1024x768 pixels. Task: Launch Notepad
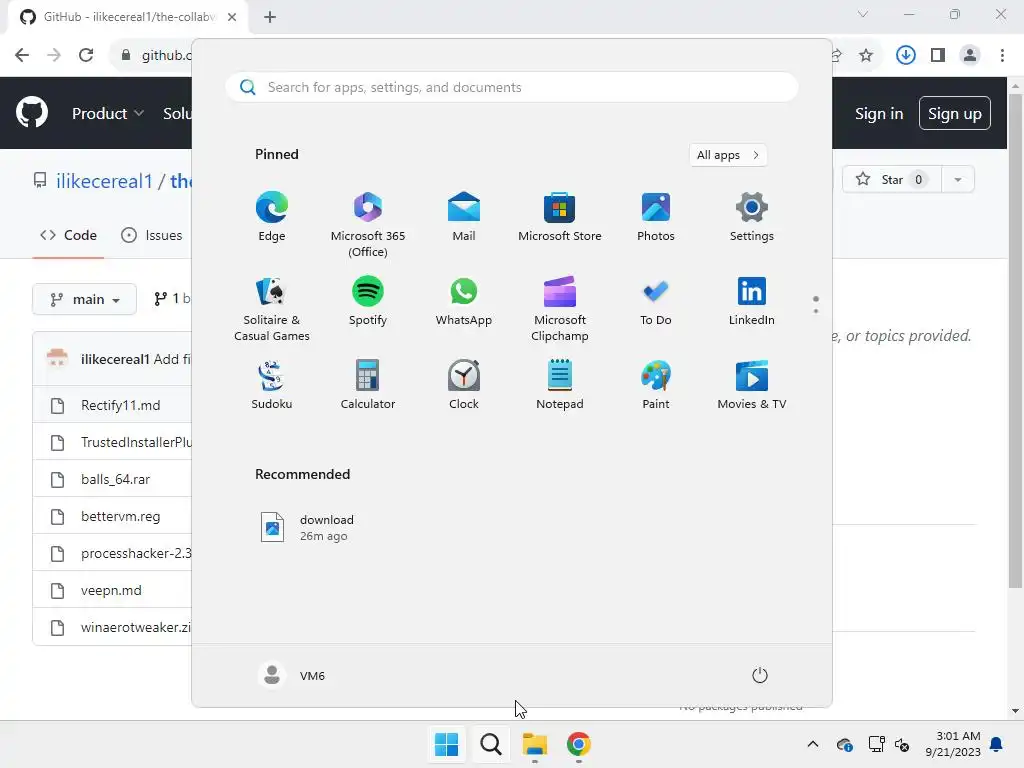[x=560, y=385]
